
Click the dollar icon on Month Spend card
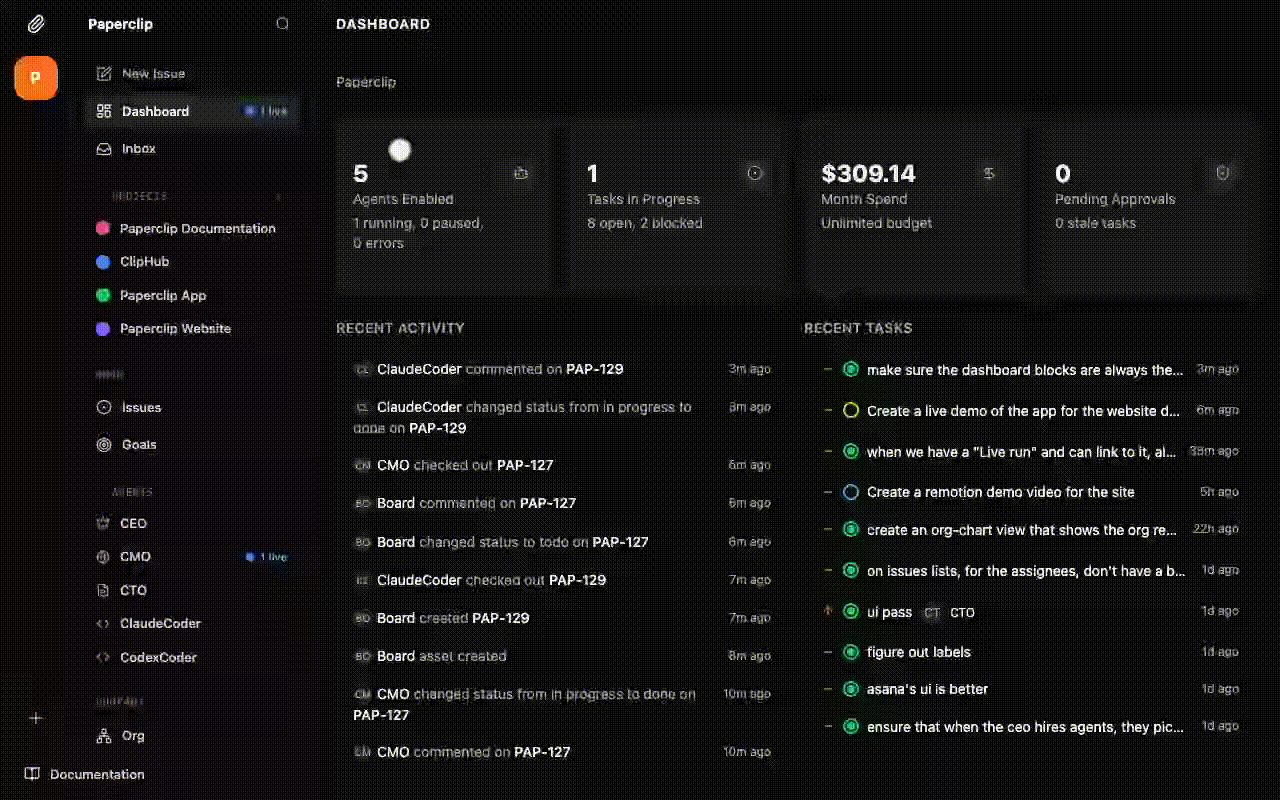[x=989, y=173]
